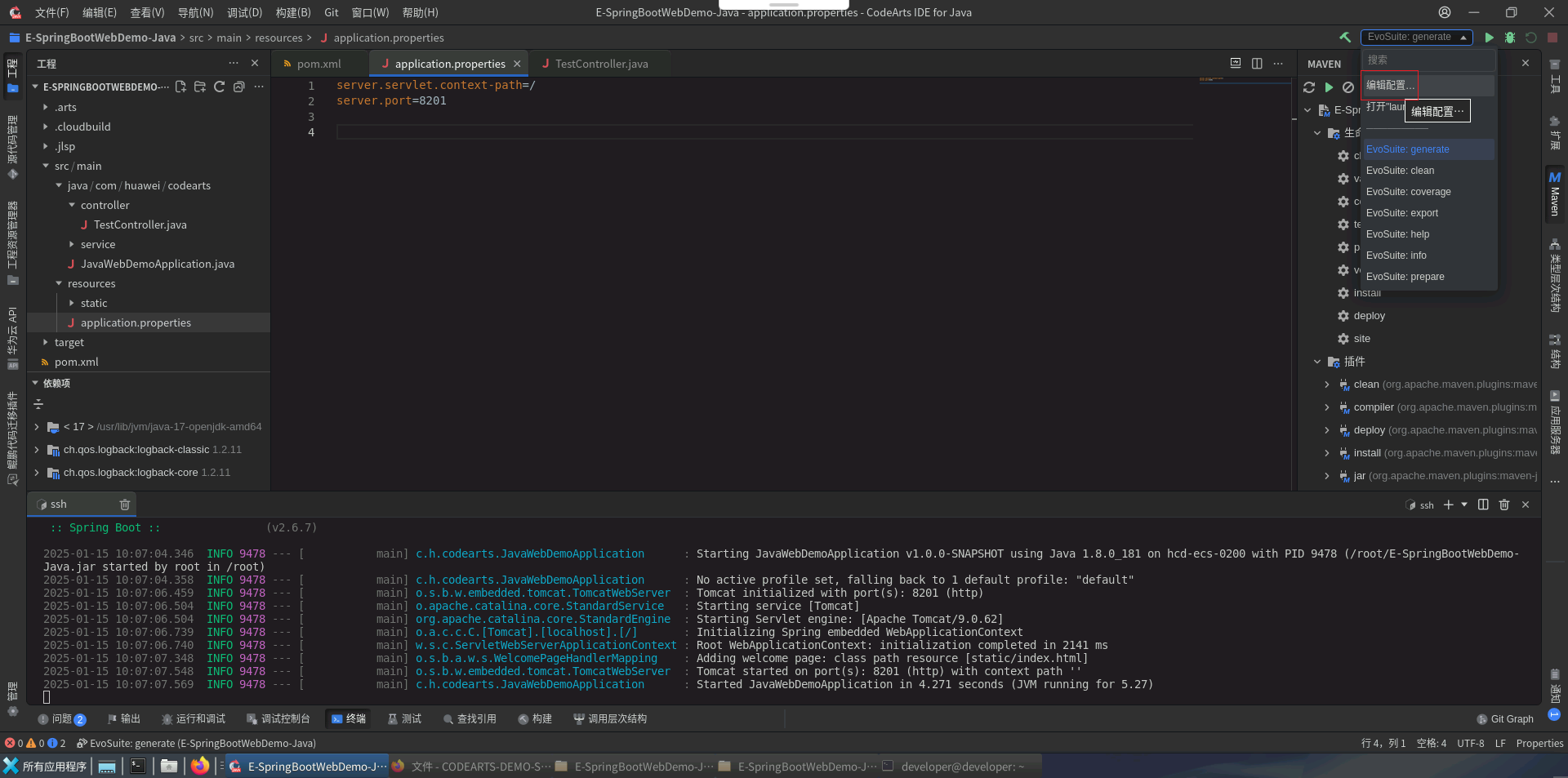Click the Debug bug icon

point(1510,38)
